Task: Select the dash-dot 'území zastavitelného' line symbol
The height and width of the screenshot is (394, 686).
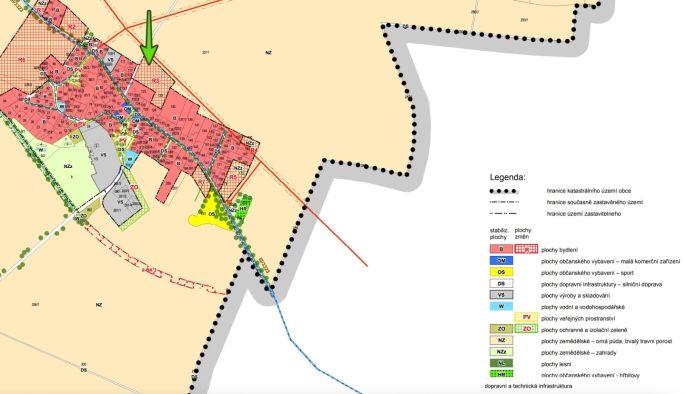Action: [503, 214]
